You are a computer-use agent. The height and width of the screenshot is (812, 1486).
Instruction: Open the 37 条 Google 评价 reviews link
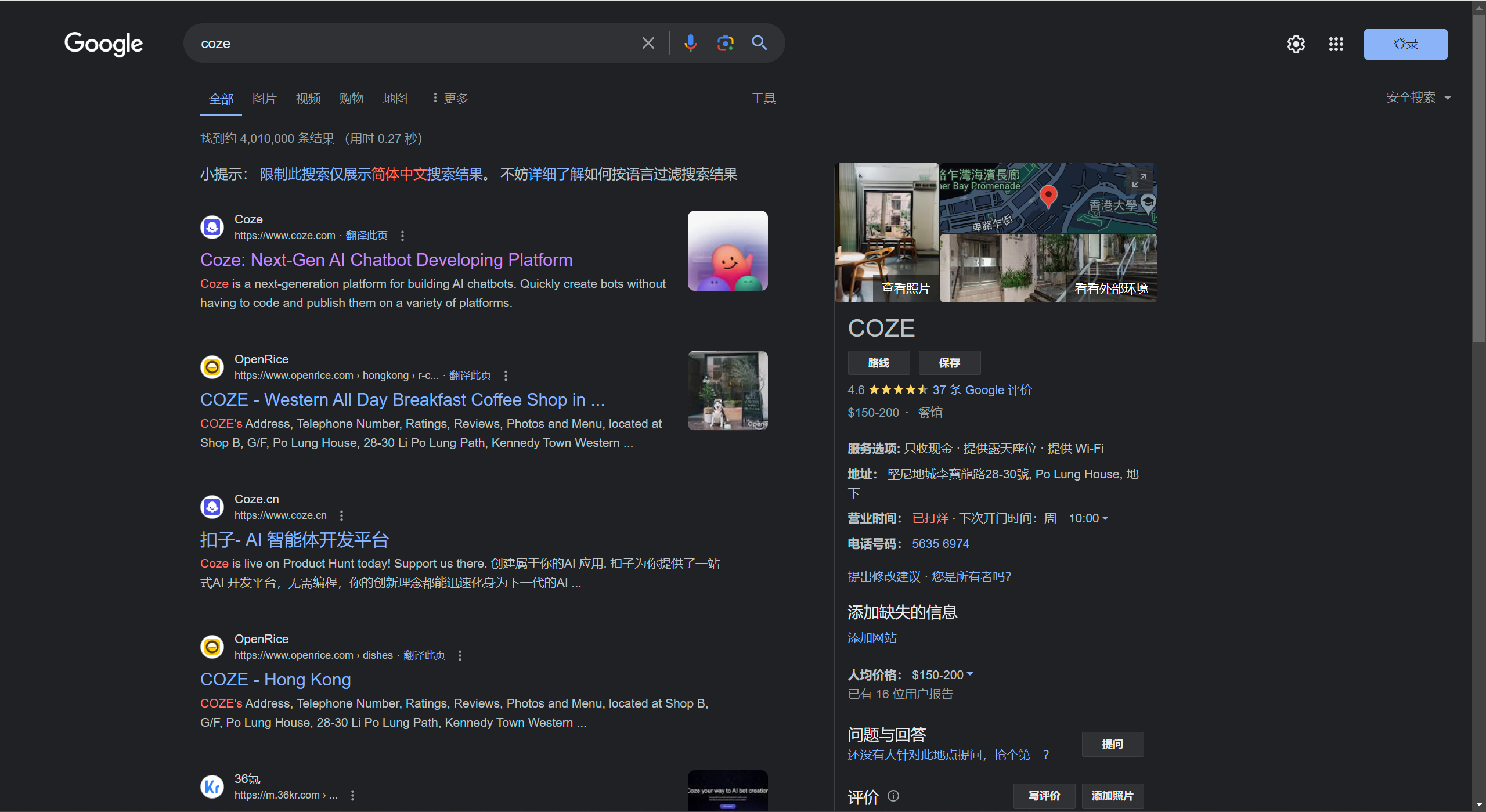click(982, 390)
